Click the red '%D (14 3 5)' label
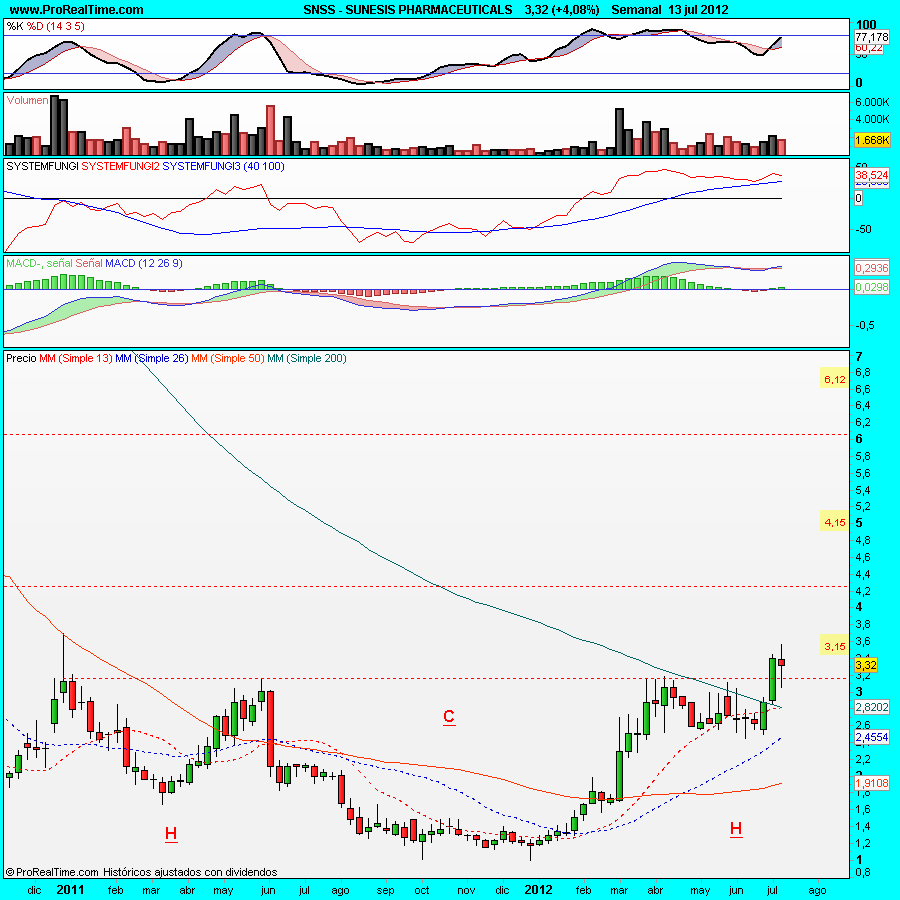 click(x=56, y=26)
